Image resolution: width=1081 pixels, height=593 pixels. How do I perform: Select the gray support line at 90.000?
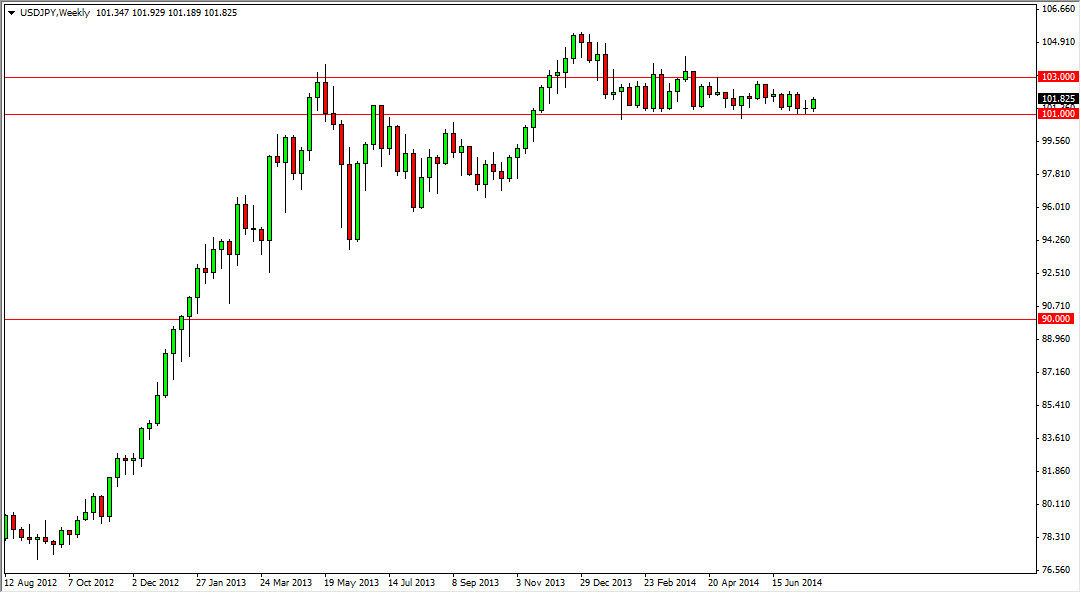point(500,318)
